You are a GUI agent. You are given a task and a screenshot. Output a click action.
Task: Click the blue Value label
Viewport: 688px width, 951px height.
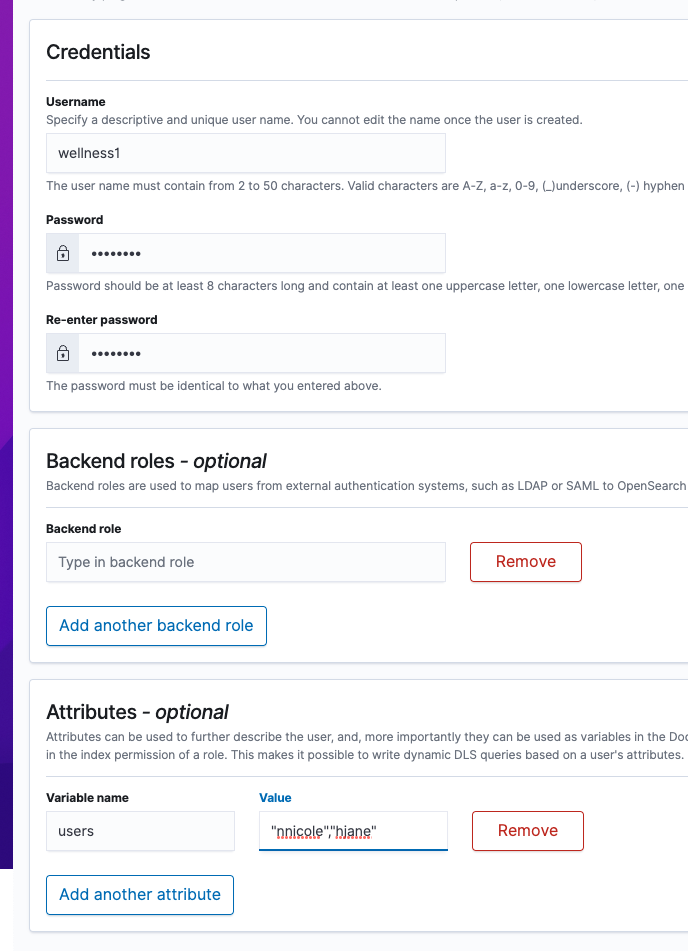pyautogui.click(x=275, y=798)
